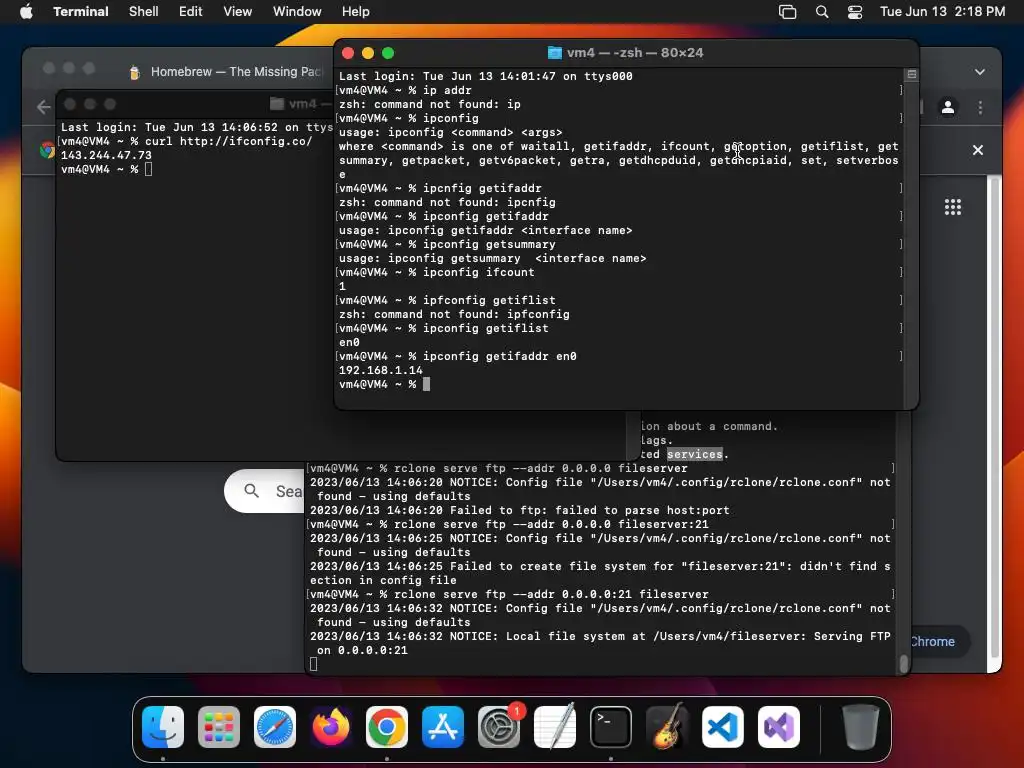Switch to Terminal in the Dock
The height and width of the screenshot is (768, 1024).
coord(611,727)
